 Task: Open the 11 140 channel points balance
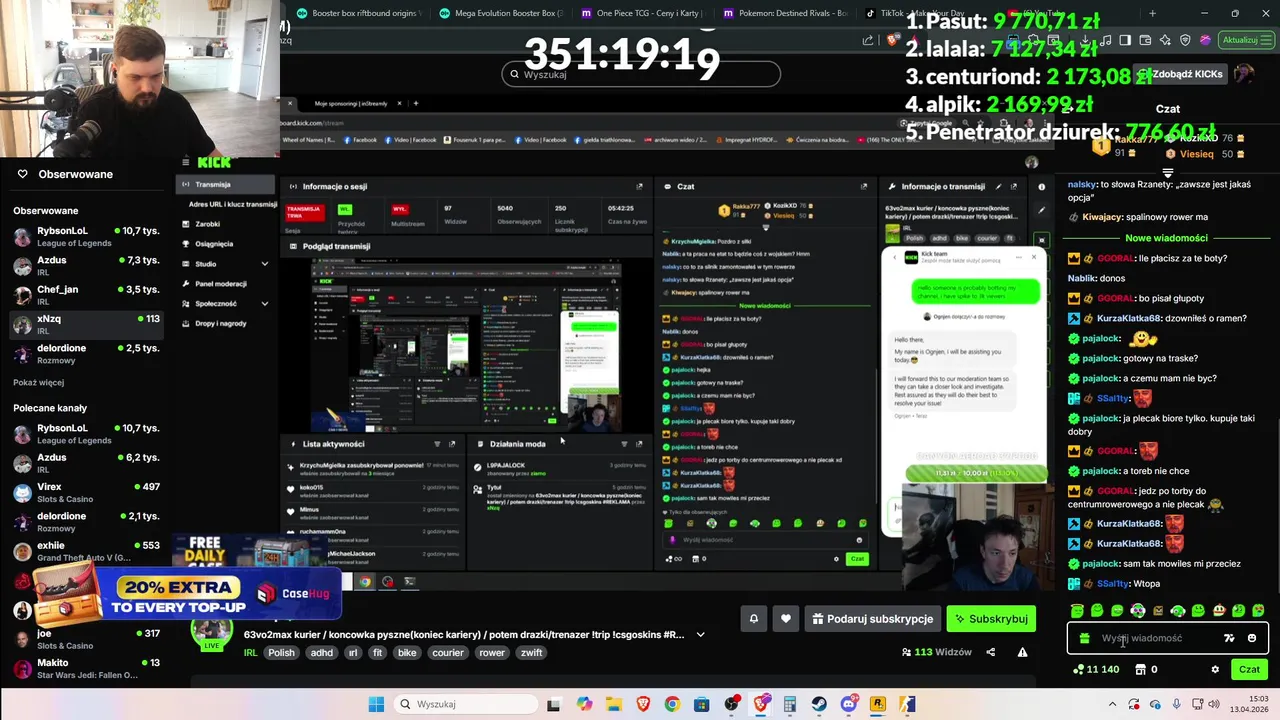click(1095, 669)
